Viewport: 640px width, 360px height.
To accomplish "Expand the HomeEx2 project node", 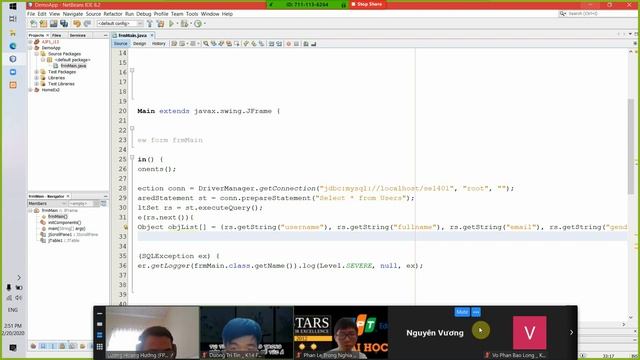I will [x=31, y=90].
